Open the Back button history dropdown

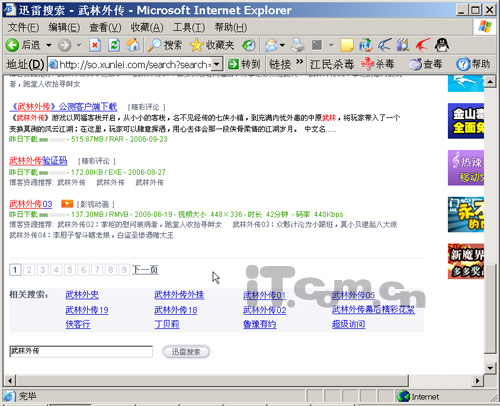tap(49, 45)
